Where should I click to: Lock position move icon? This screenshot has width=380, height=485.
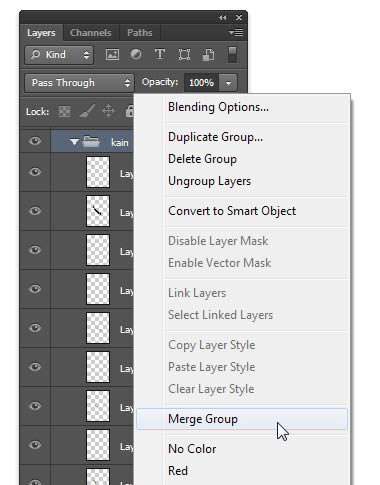108,111
